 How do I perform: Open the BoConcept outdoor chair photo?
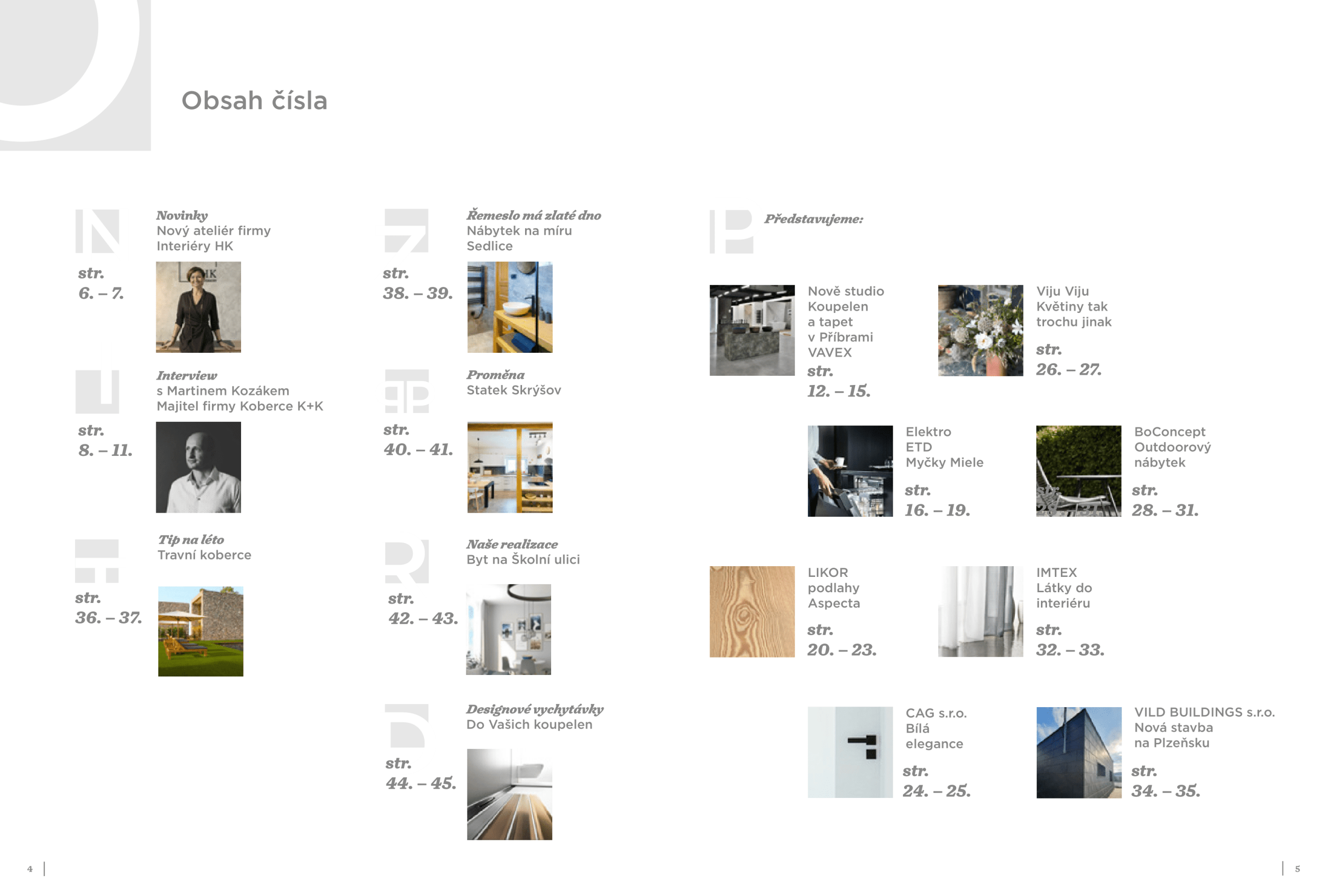tap(1079, 471)
